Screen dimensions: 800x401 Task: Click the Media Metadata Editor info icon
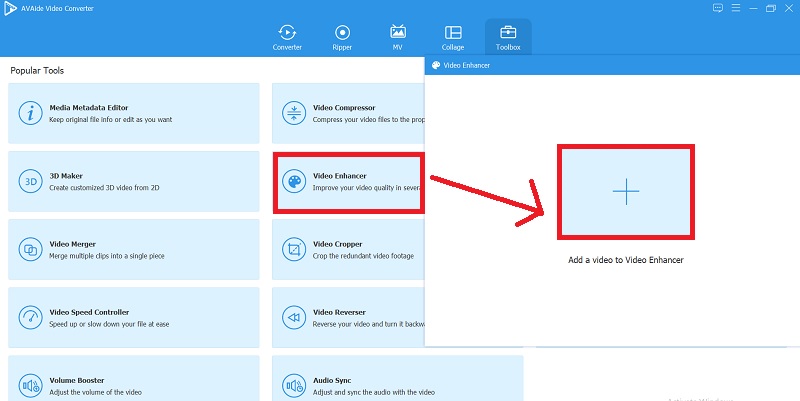click(31, 113)
